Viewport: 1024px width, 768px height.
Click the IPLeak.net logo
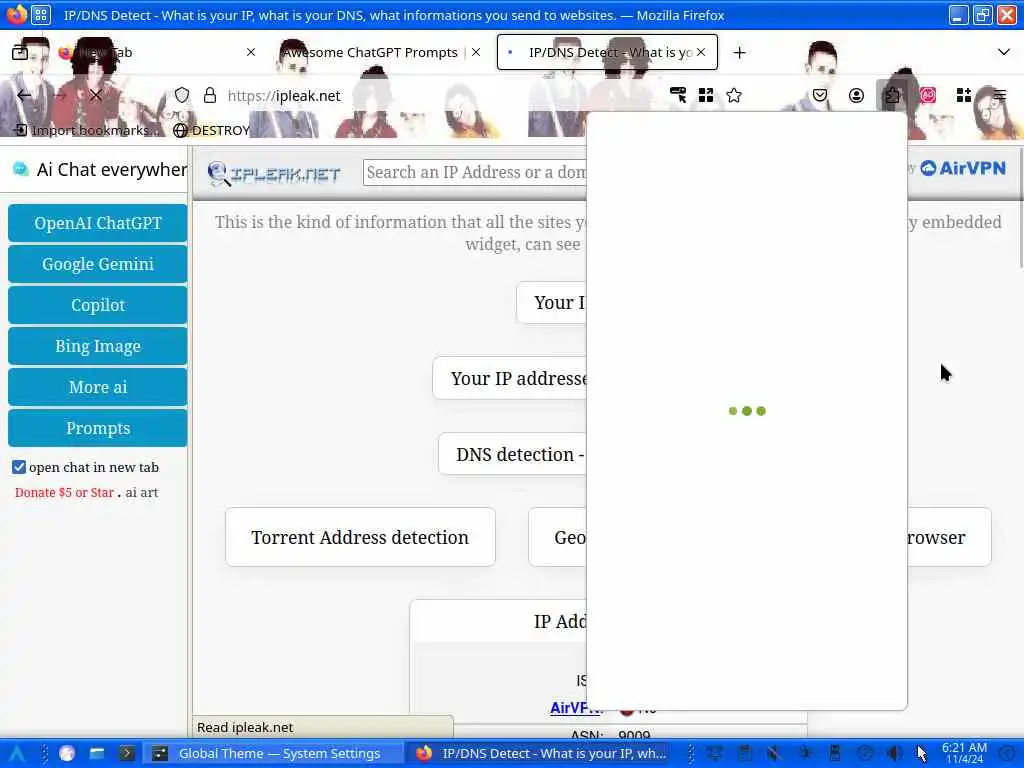pos(274,173)
